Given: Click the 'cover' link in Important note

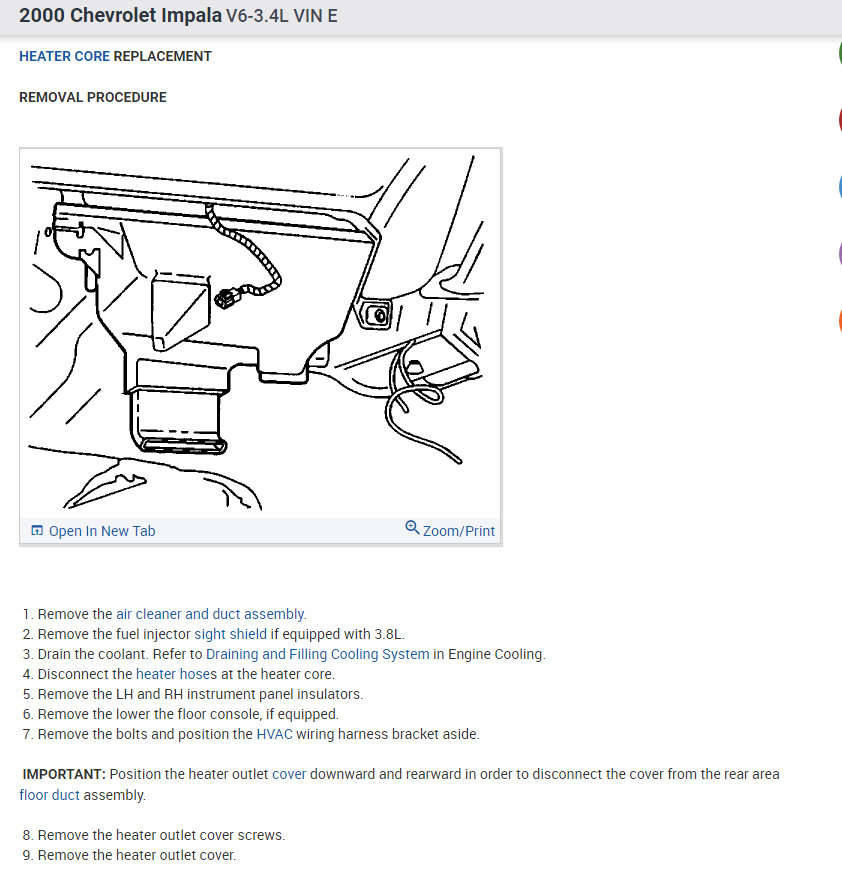Looking at the screenshot, I should click(x=289, y=774).
